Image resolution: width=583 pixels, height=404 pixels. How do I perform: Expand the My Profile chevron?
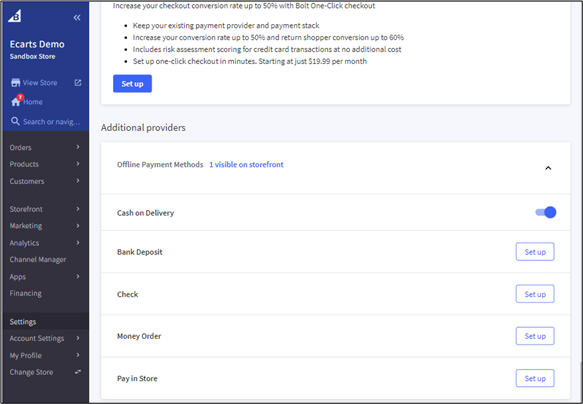click(x=78, y=355)
